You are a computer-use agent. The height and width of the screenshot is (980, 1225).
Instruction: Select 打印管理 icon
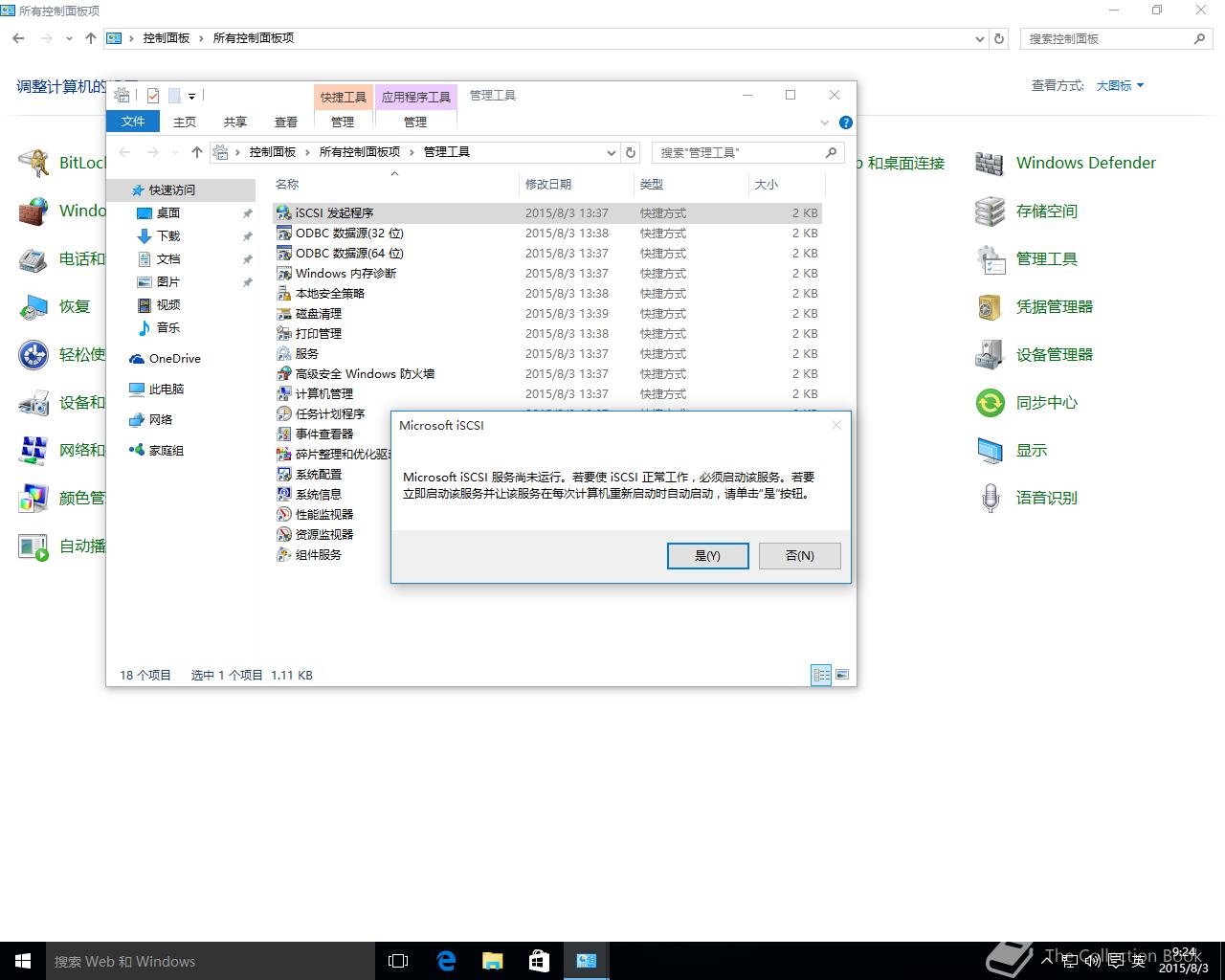click(x=283, y=333)
